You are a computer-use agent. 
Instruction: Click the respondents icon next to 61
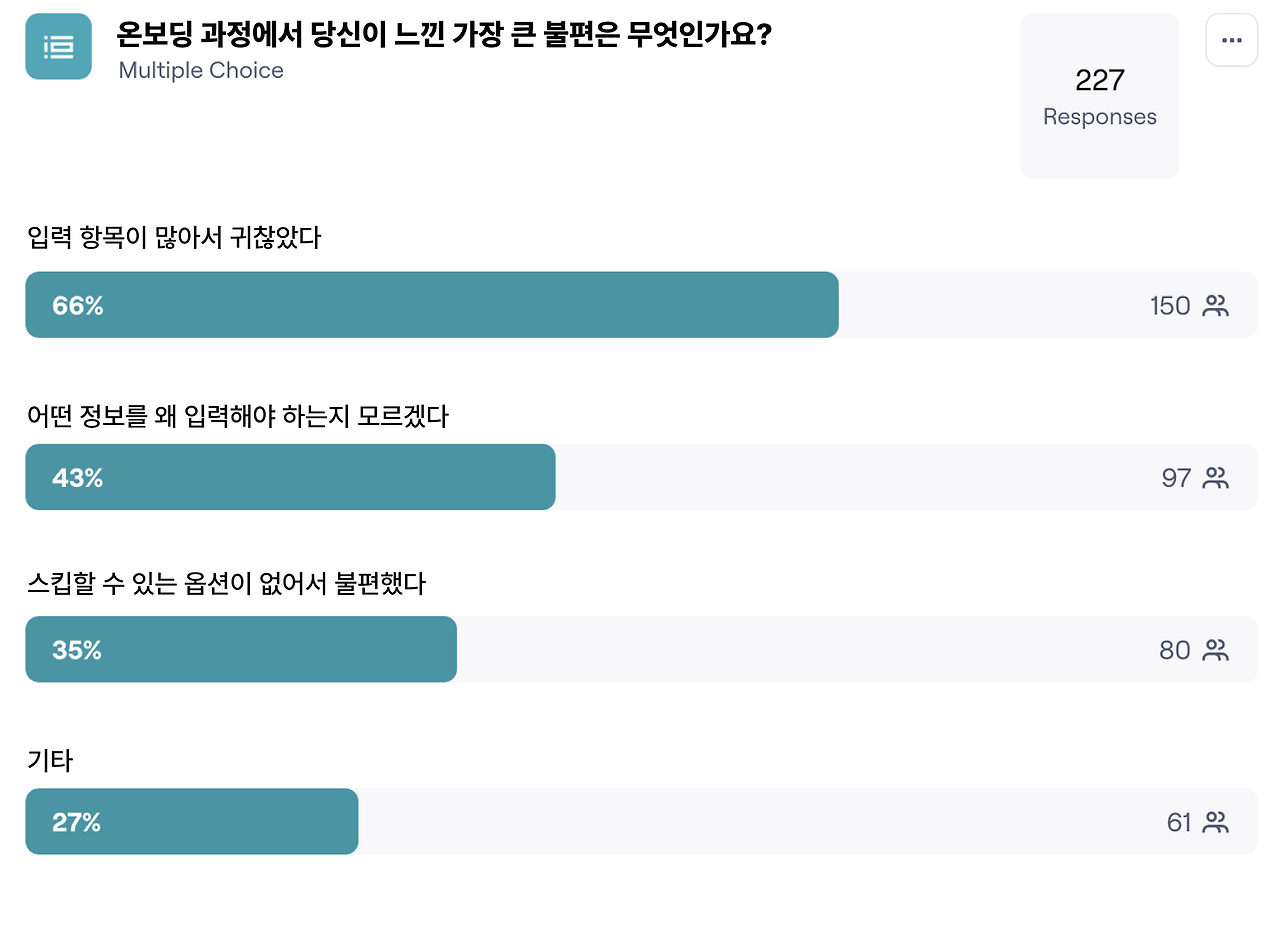tap(1215, 823)
